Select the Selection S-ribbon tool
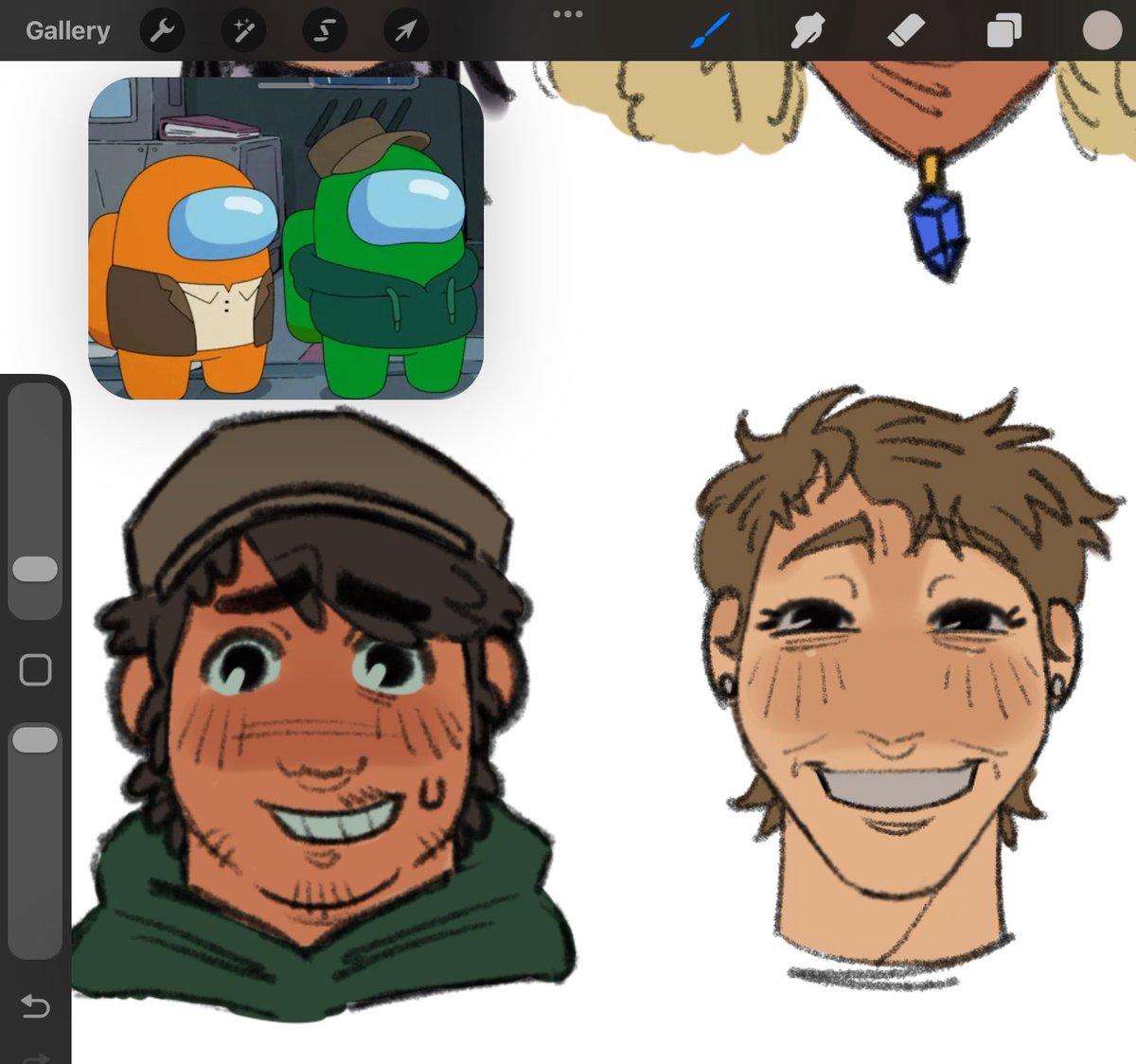 point(325,31)
